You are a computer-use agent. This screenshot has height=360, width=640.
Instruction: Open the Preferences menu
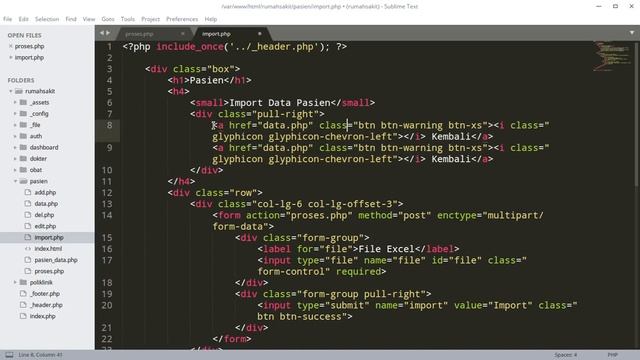pos(182,19)
